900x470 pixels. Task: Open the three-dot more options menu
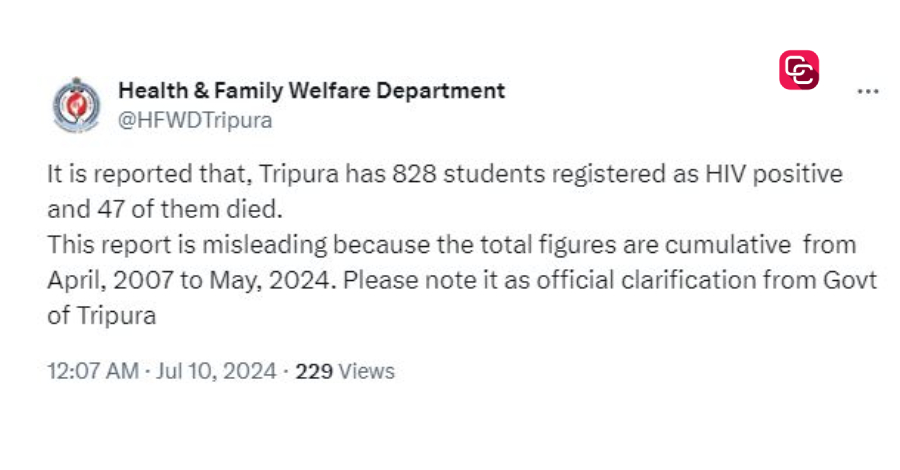(x=867, y=92)
